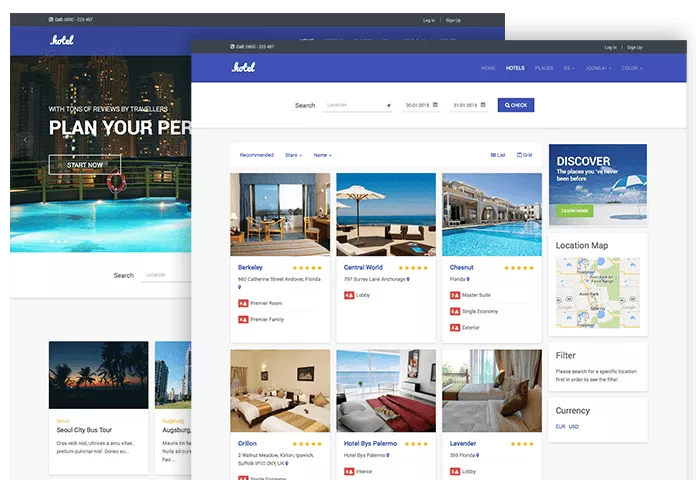Select EUR currency
Viewport: 696px width, 480px height.
click(x=560, y=426)
